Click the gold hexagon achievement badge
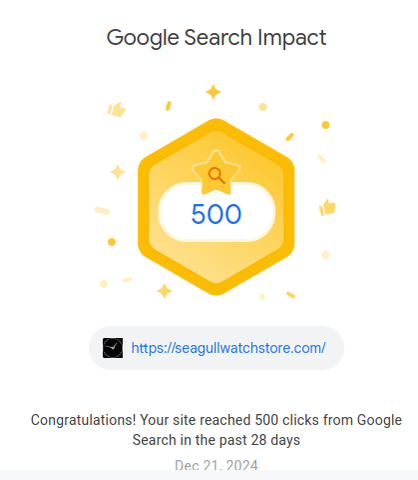418x480 pixels. 216,207
